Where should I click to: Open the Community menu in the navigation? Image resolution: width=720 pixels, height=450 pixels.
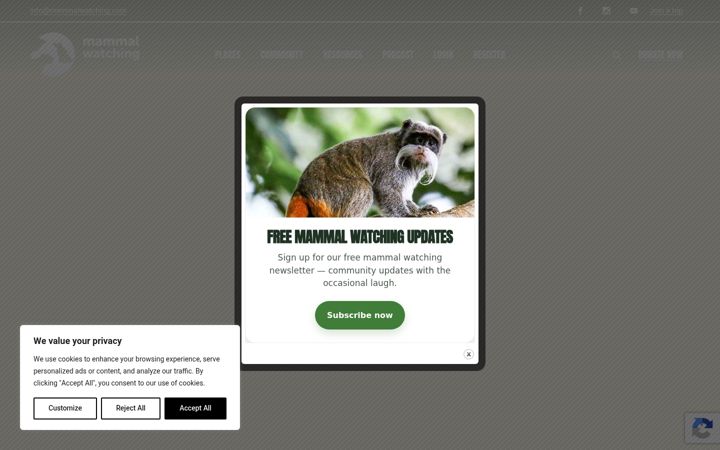coord(281,55)
